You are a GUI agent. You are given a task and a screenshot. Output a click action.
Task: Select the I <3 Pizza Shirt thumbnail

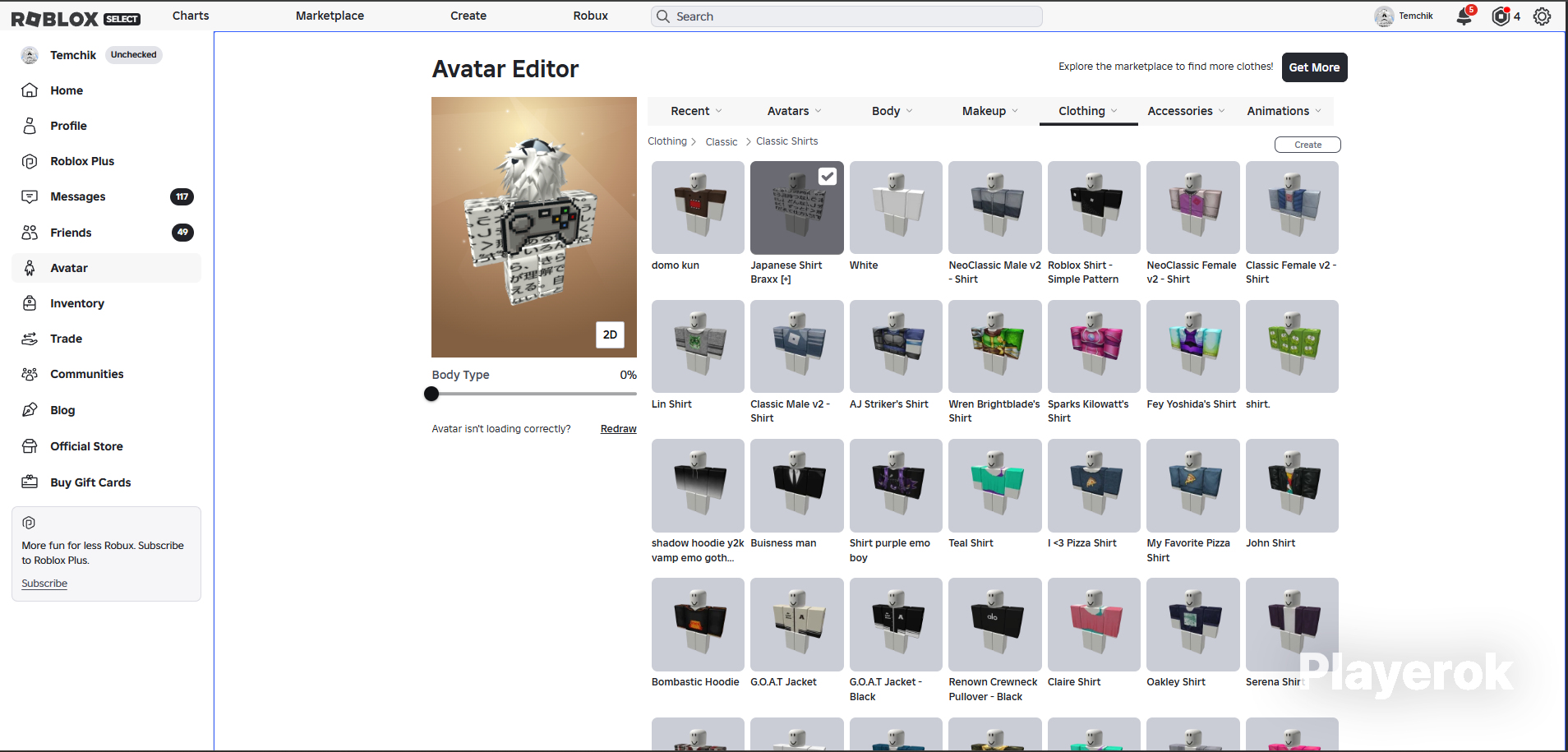tap(1094, 485)
